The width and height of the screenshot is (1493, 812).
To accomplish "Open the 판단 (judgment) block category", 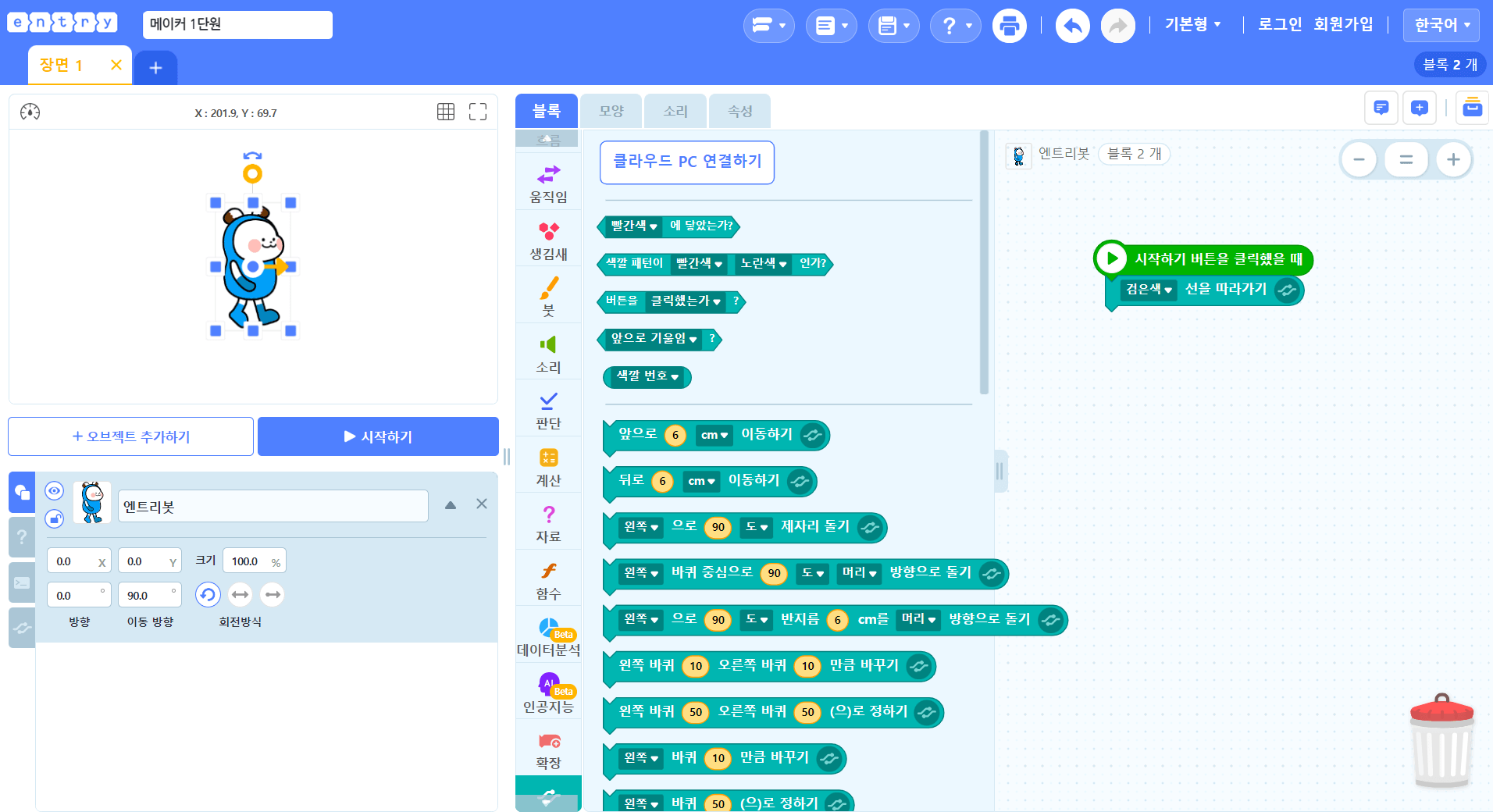I will [548, 409].
